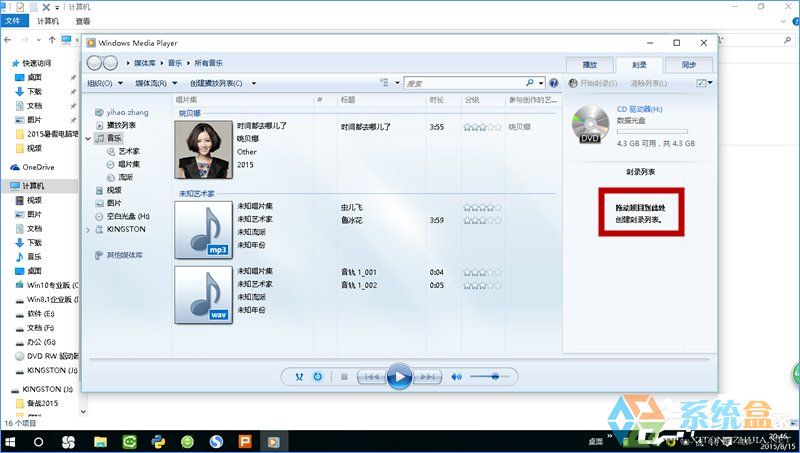Adjust the volume slider
This screenshot has height=453, width=800.
click(490, 376)
